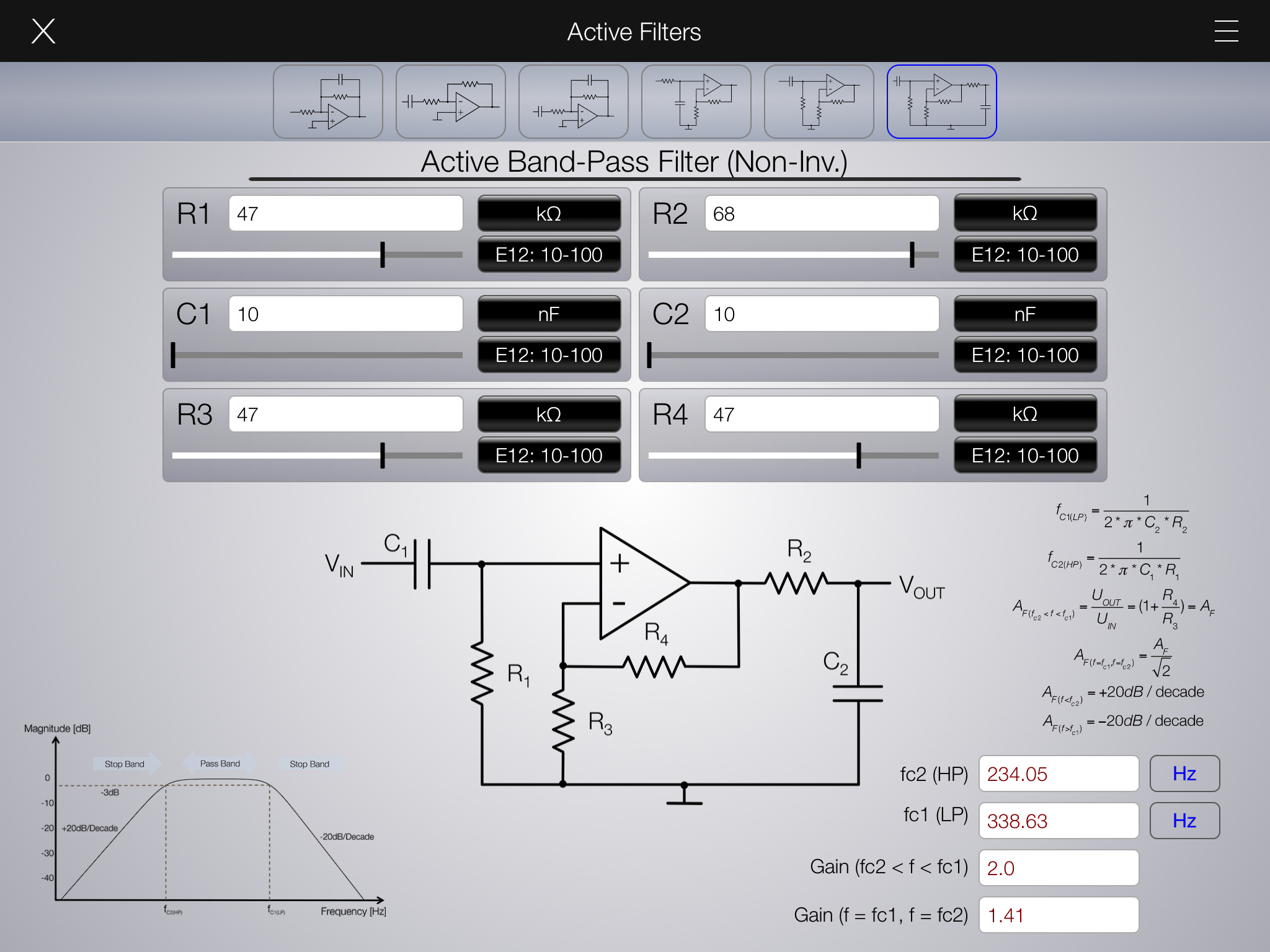Click the fc1 (LP) result field 338.63

pyautogui.click(x=1058, y=821)
